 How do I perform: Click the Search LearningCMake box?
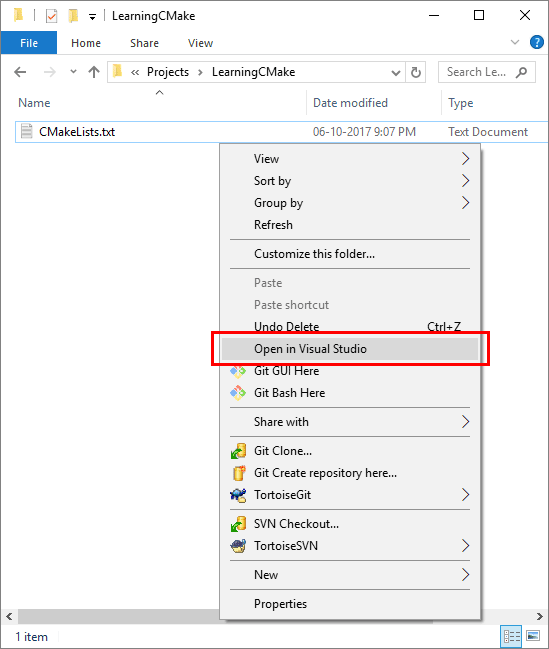[x=486, y=72]
